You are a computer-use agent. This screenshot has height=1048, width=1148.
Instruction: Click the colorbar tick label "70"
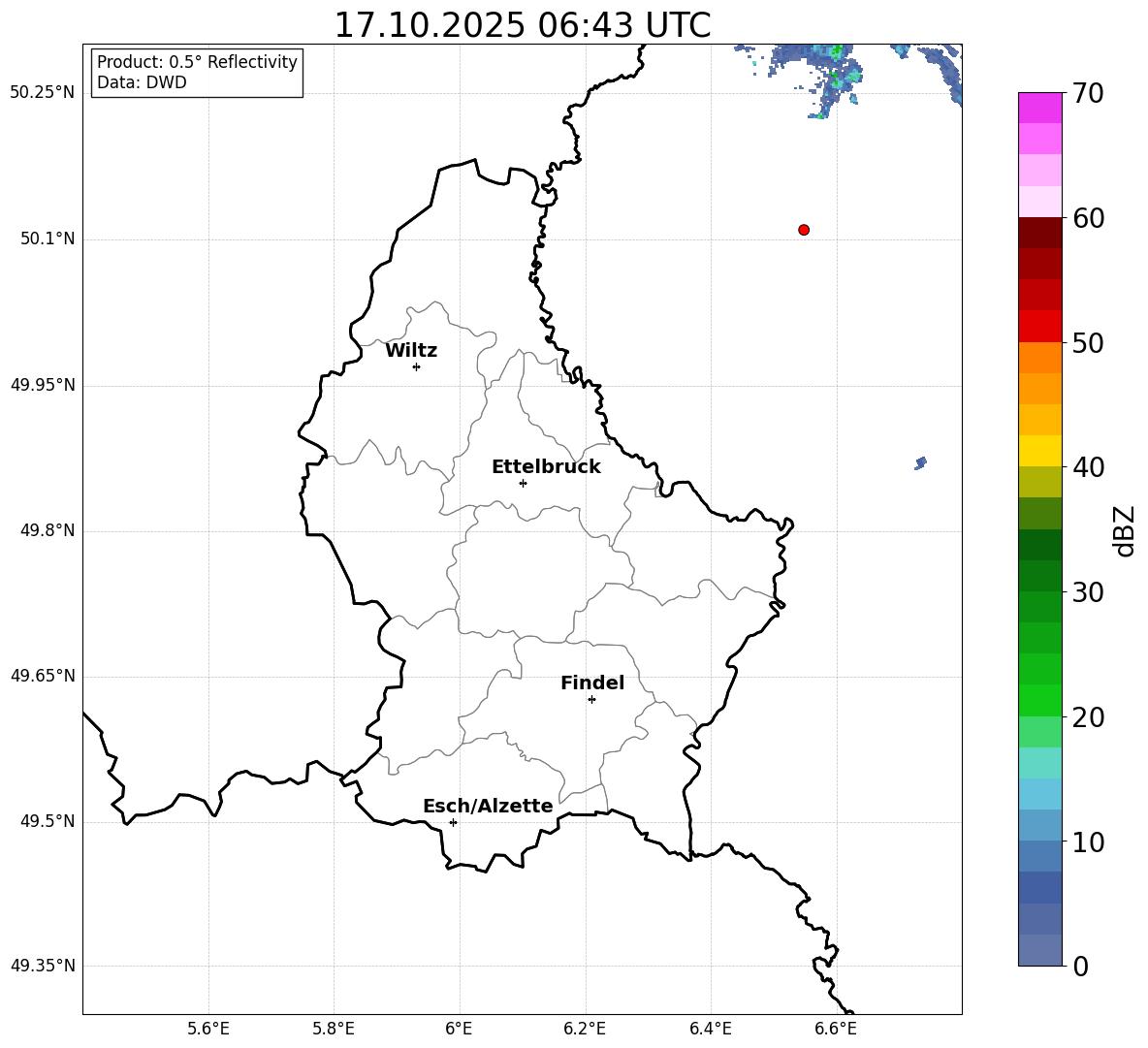(x=1088, y=93)
